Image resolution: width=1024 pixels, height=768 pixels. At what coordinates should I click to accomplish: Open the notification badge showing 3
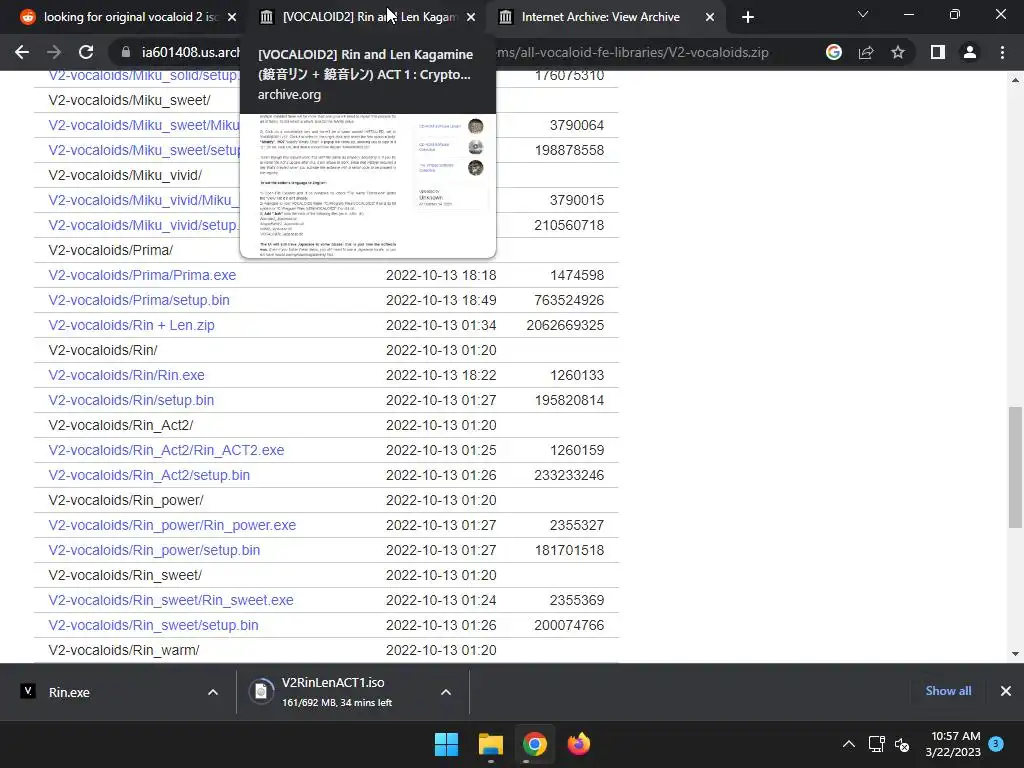tap(996, 743)
